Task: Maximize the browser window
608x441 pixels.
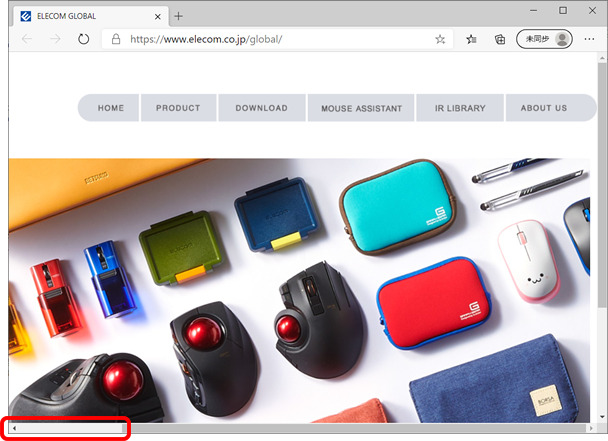Action: click(563, 10)
